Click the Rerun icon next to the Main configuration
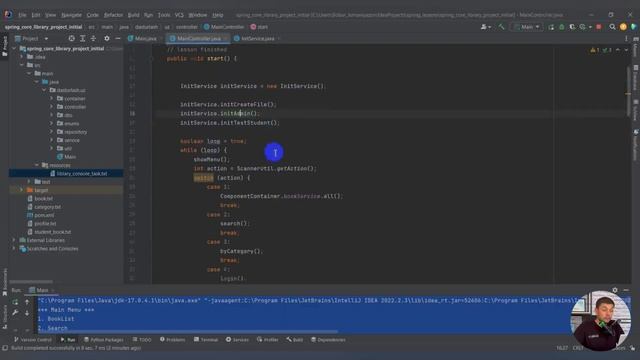The width and height of the screenshot is (640, 360). click(551, 27)
